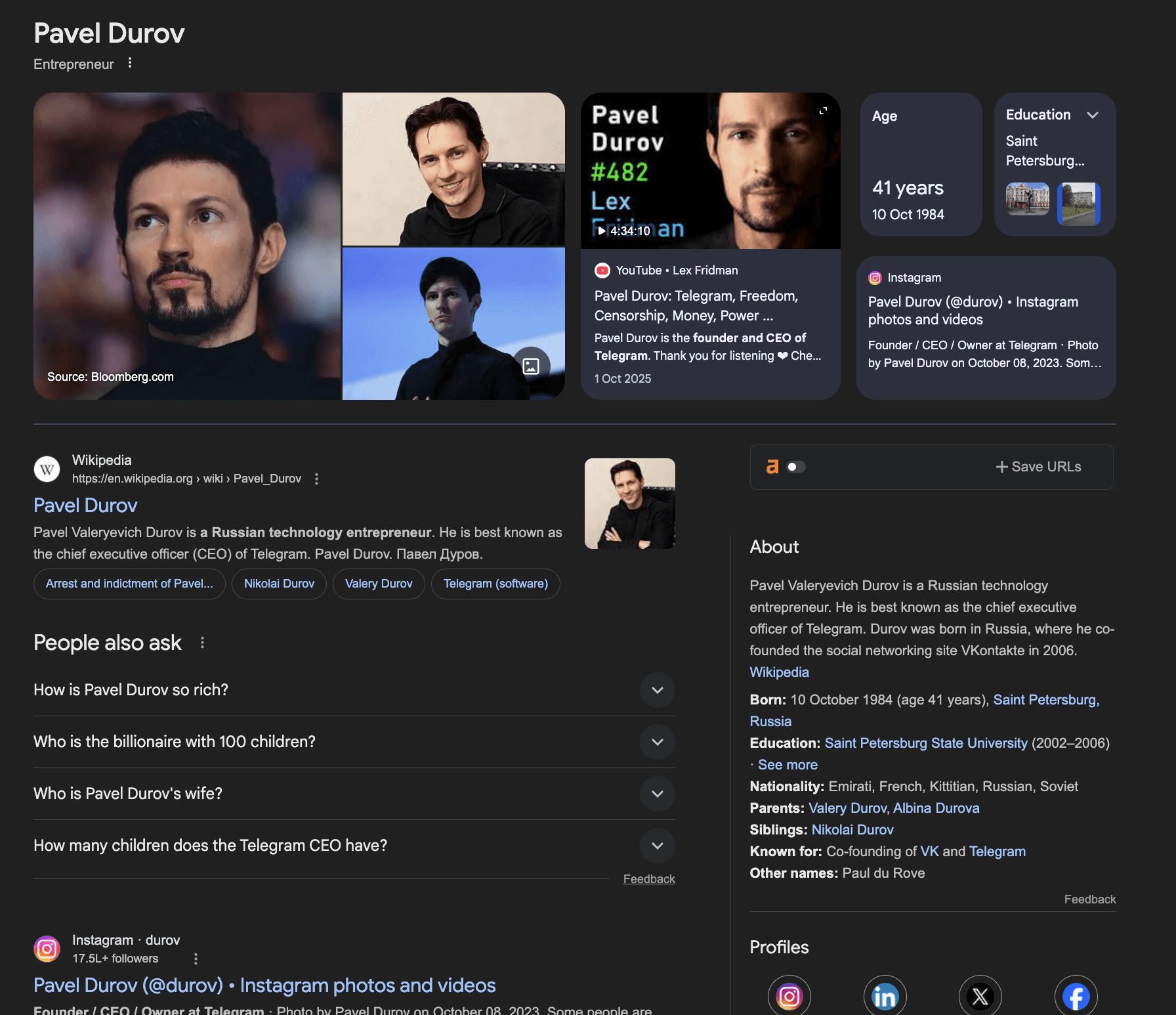Click 'See more' under Education

(x=787, y=765)
